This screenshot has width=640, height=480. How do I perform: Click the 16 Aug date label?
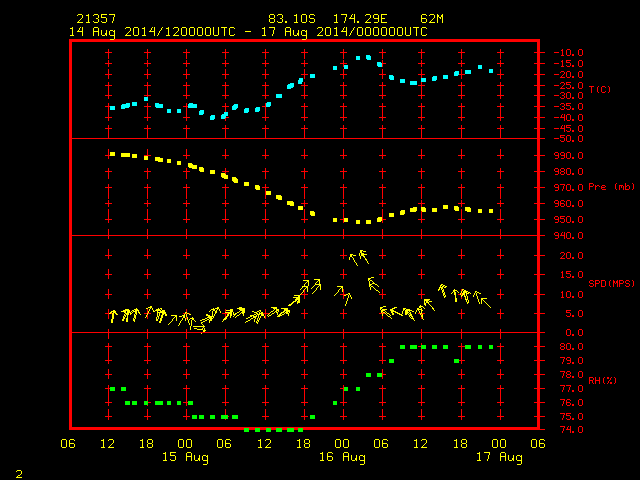point(342,457)
